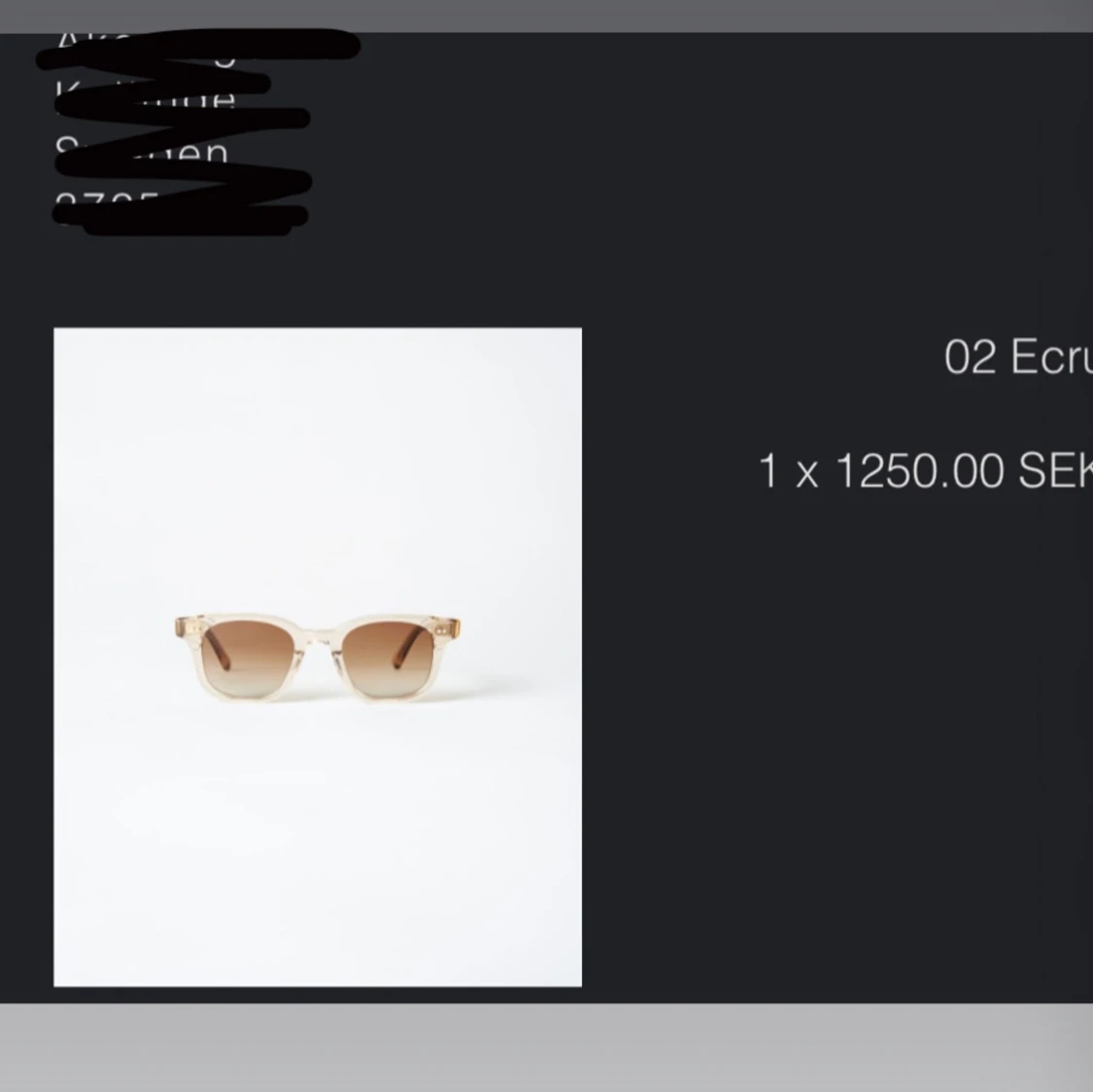Click the bottom scribble in the redacted block
The width and height of the screenshot is (1093, 1092).
point(182,218)
